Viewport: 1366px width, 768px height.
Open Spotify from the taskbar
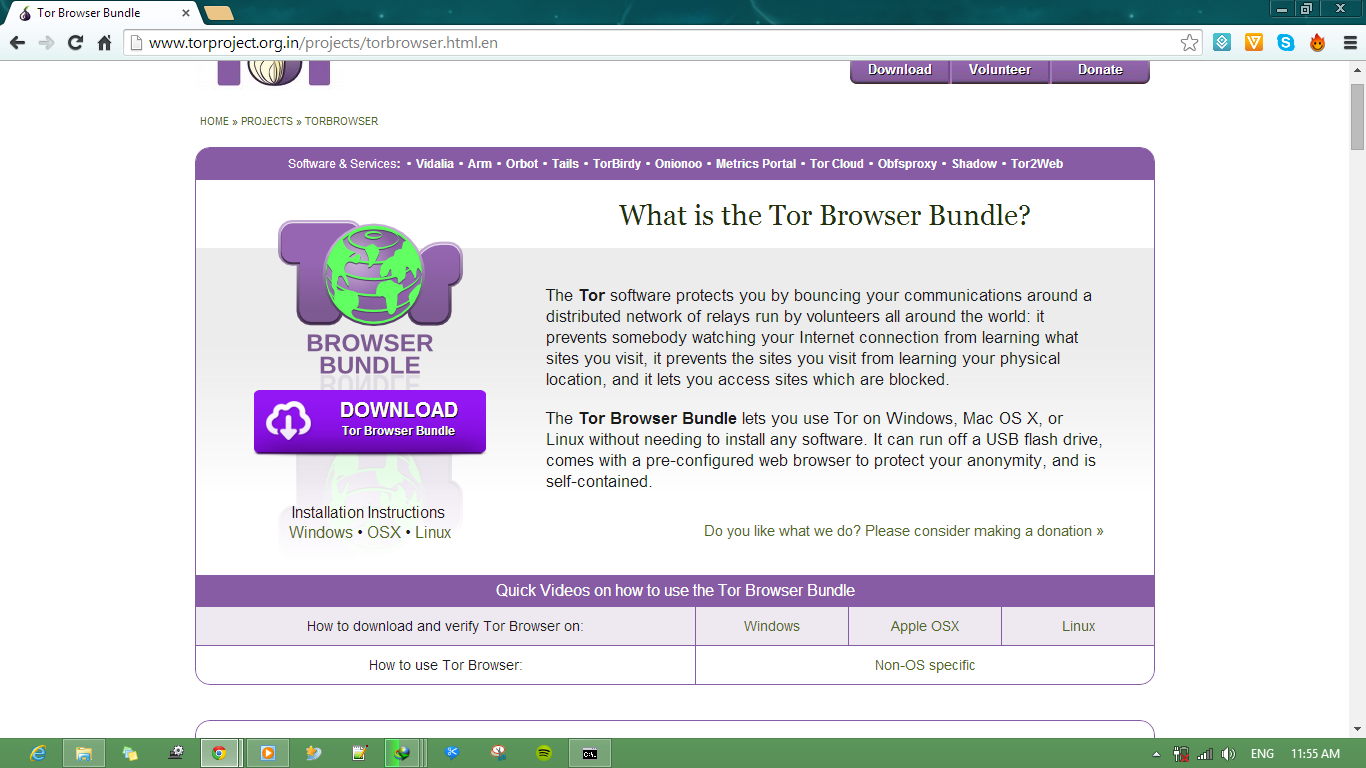click(544, 753)
